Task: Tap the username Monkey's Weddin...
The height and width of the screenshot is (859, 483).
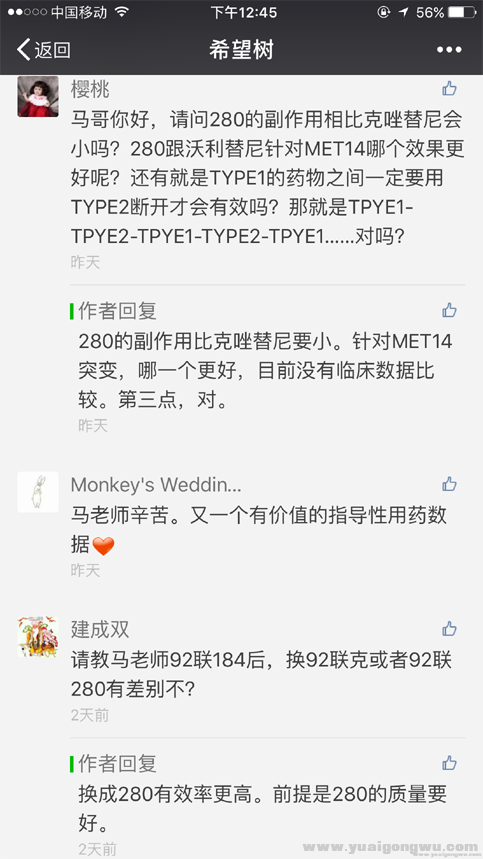Action: (156, 485)
